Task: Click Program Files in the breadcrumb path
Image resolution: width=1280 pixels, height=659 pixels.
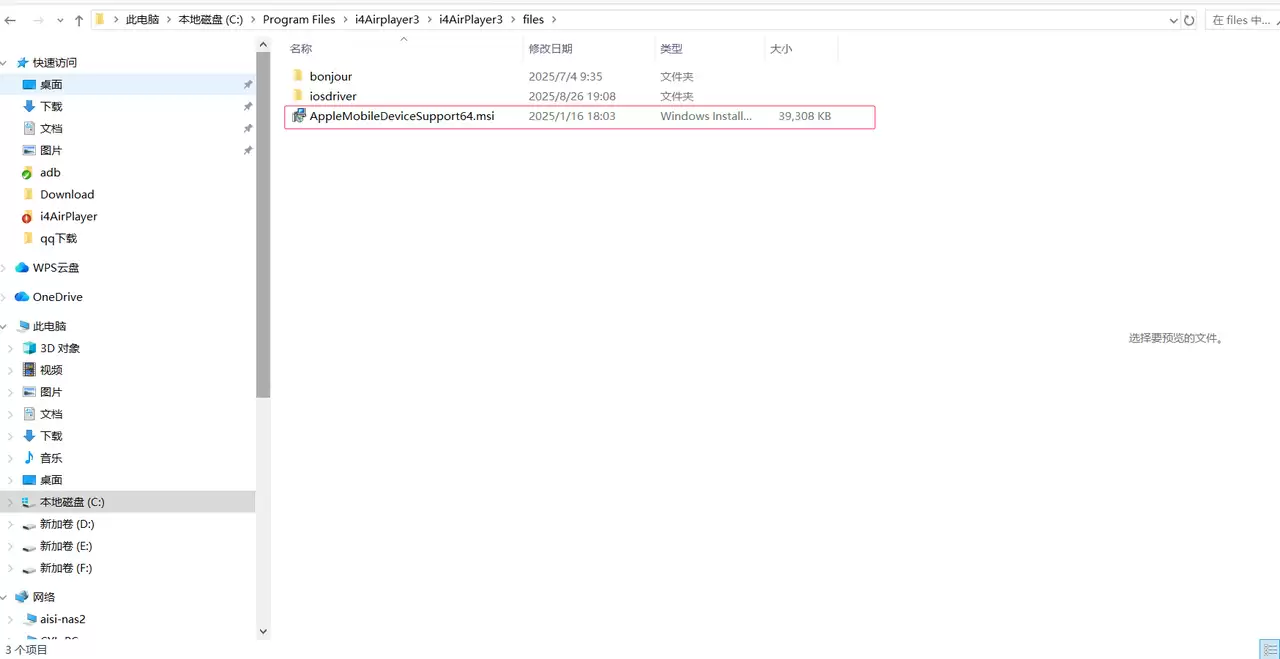Action: tap(299, 20)
